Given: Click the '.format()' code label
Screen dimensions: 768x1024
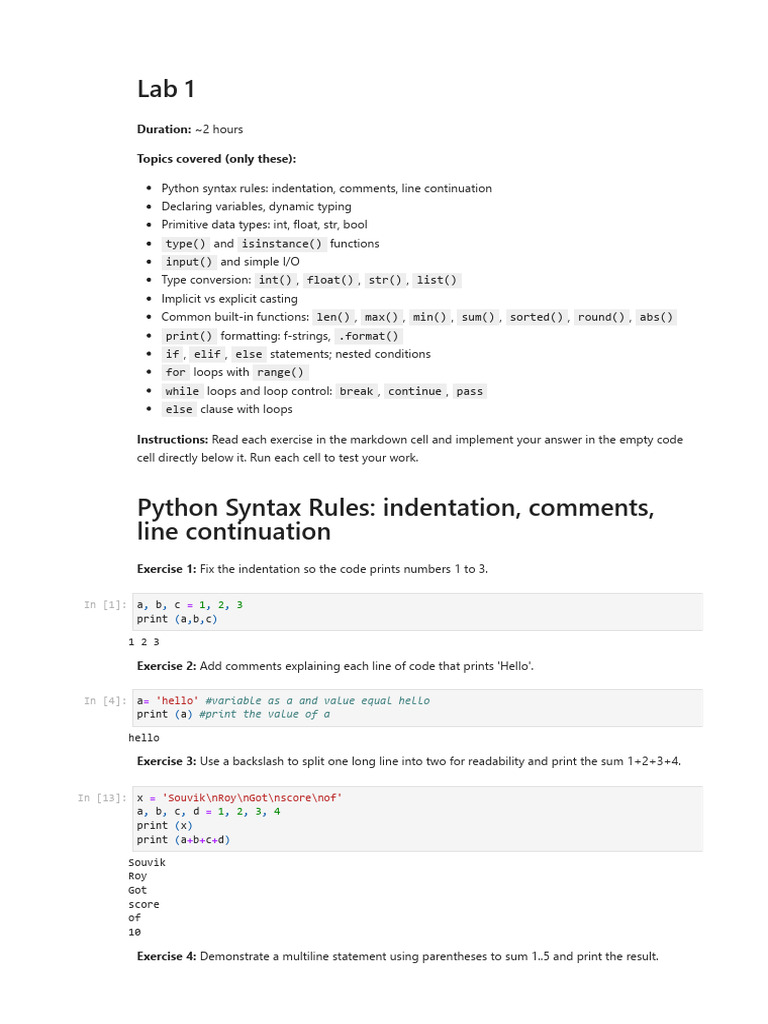Looking at the screenshot, I should [x=368, y=336].
